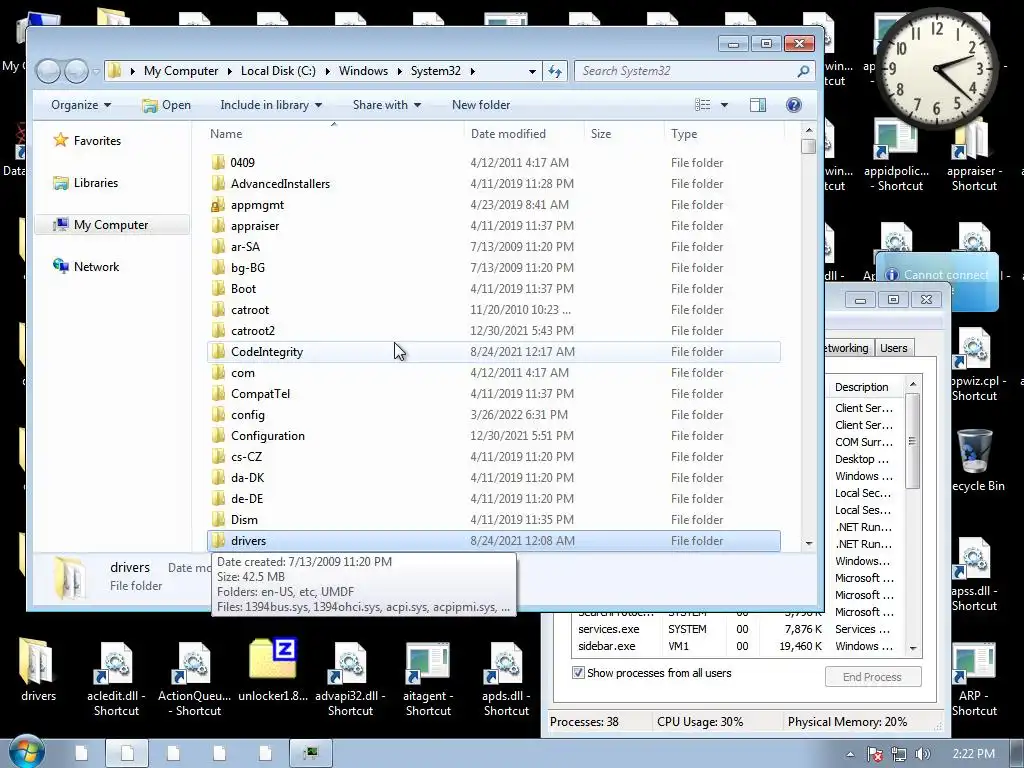Select the appraiser shortcut on desktop
Viewport: 1024px width, 768px height.
[974, 154]
